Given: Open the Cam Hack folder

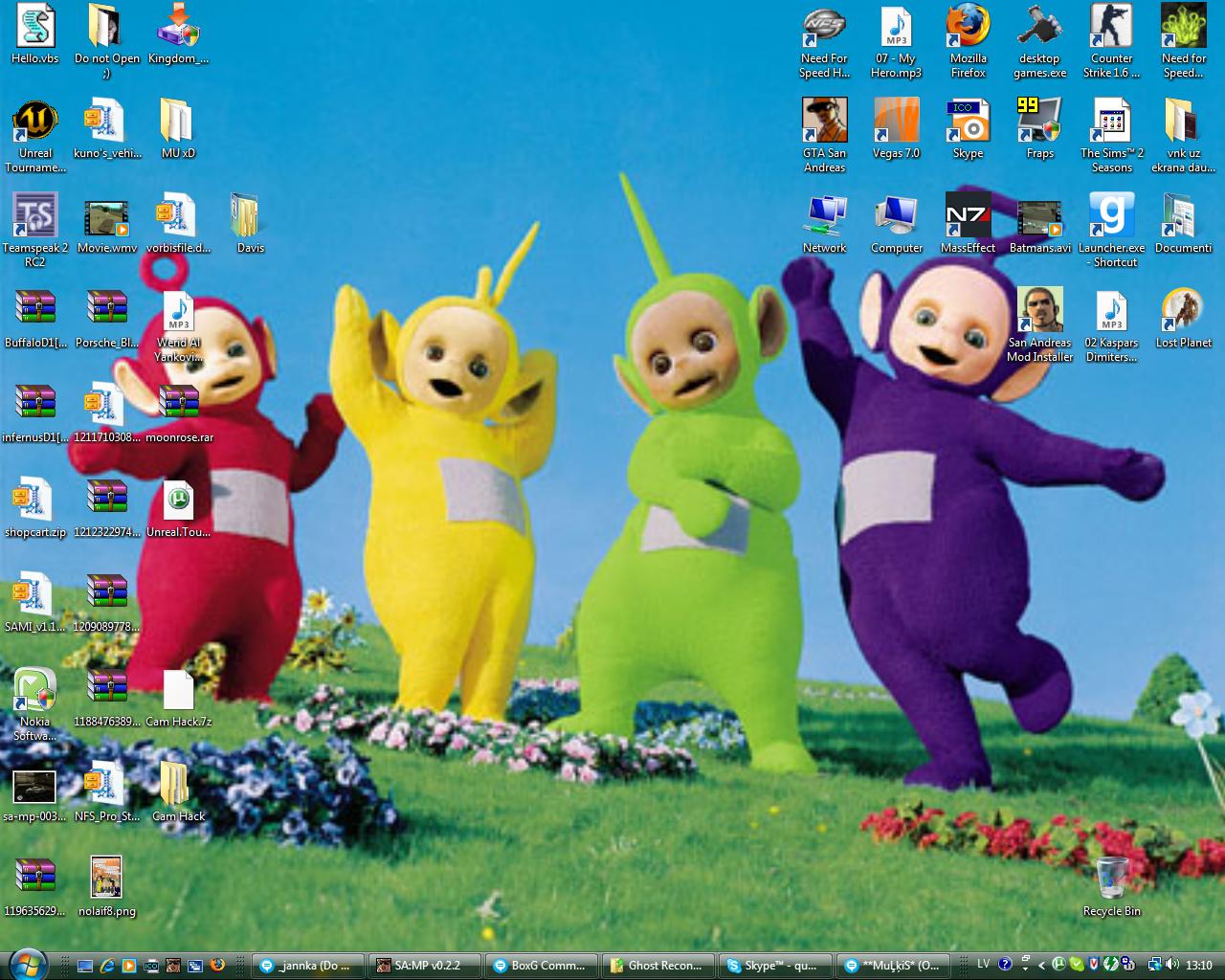Looking at the screenshot, I should (x=178, y=792).
